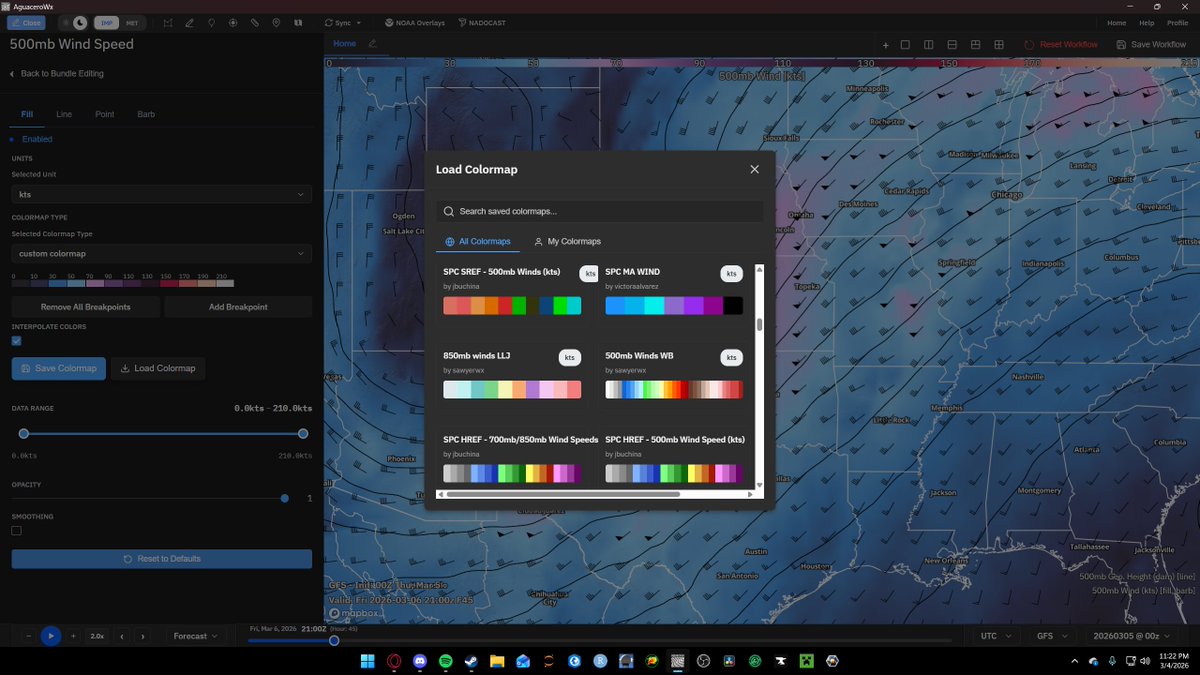Choose single-pane layout icon

click(905, 45)
